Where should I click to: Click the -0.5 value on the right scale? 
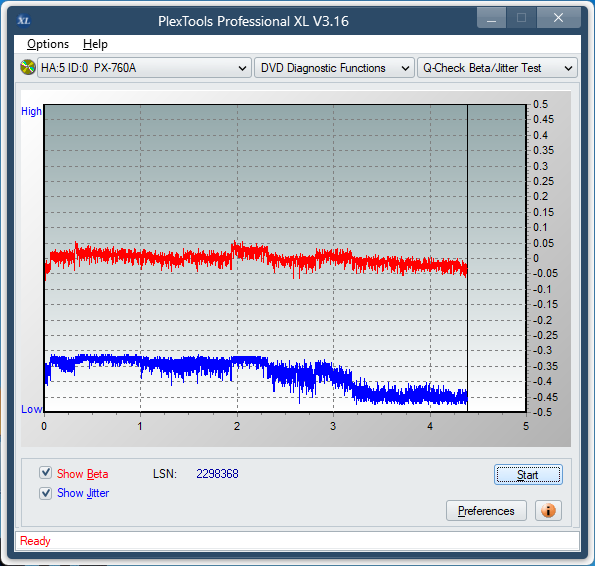(x=543, y=412)
